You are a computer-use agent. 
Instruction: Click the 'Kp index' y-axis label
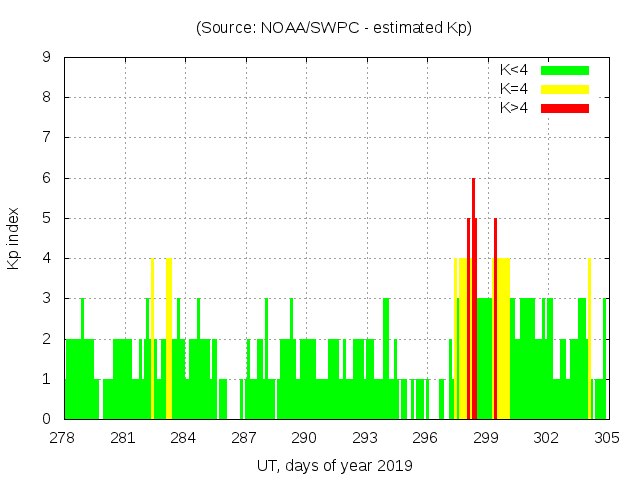coord(14,238)
